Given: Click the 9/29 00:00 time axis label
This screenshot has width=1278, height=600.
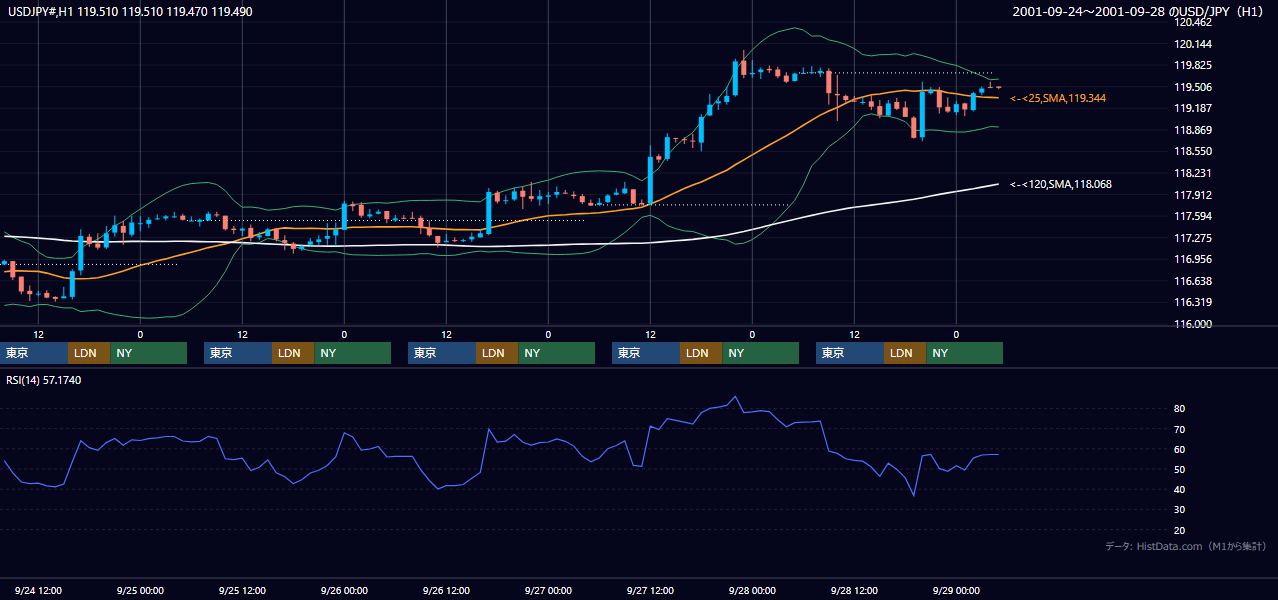Looking at the screenshot, I should (x=956, y=590).
